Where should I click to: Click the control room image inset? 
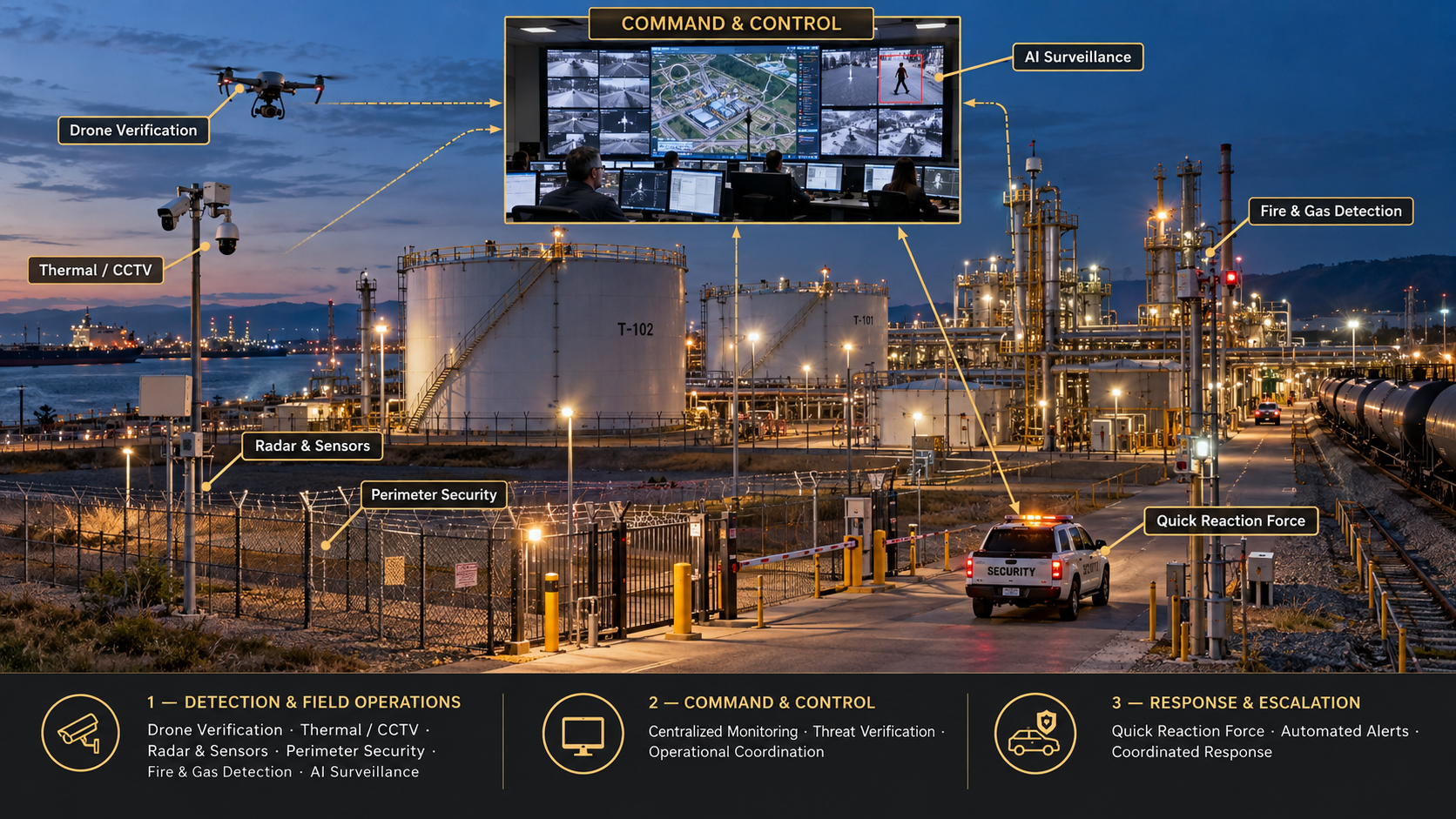[732, 122]
